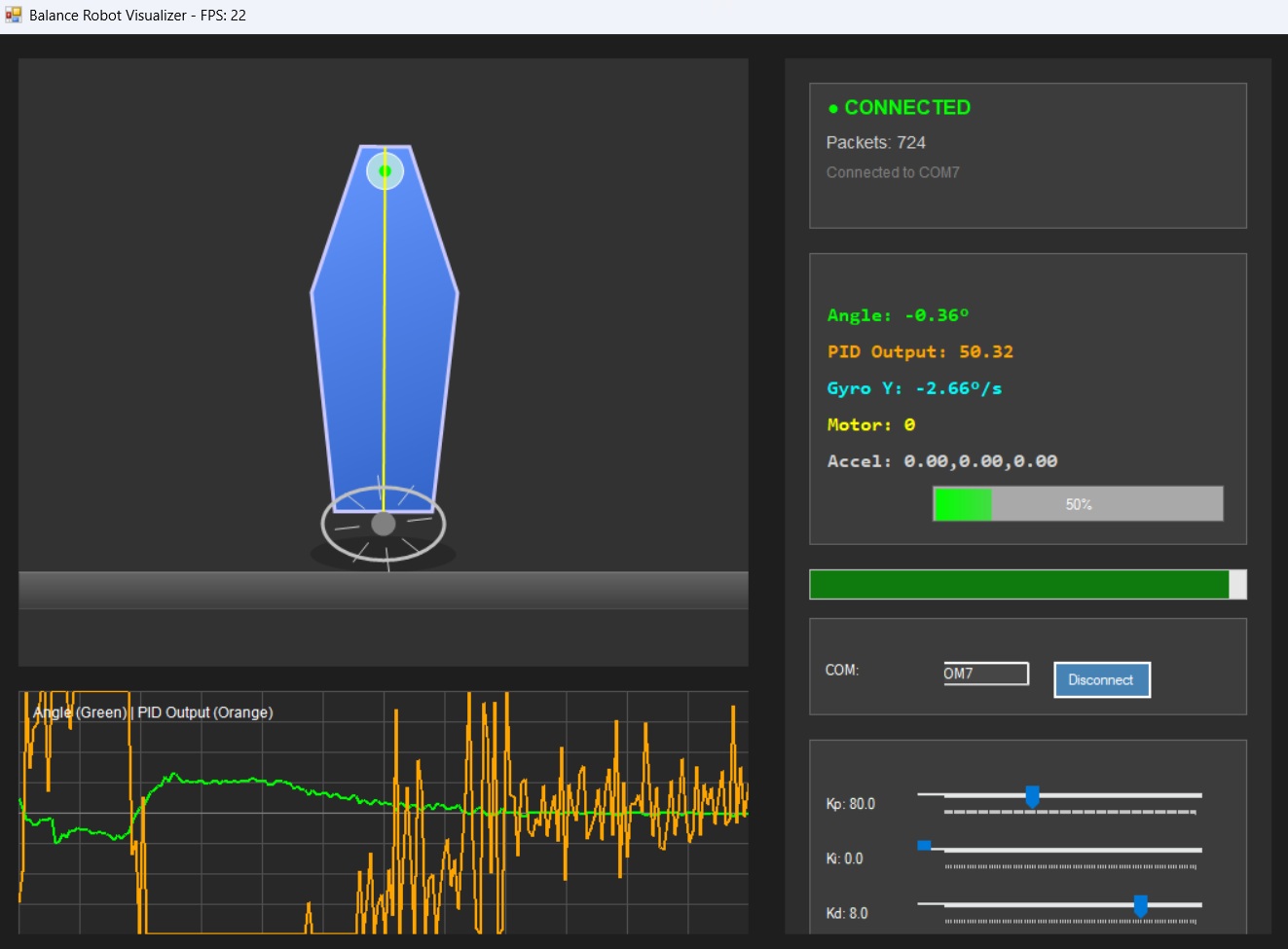Click the Kp slider handle
Viewport: 1288px width, 949px height.
(x=1032, y=796)
